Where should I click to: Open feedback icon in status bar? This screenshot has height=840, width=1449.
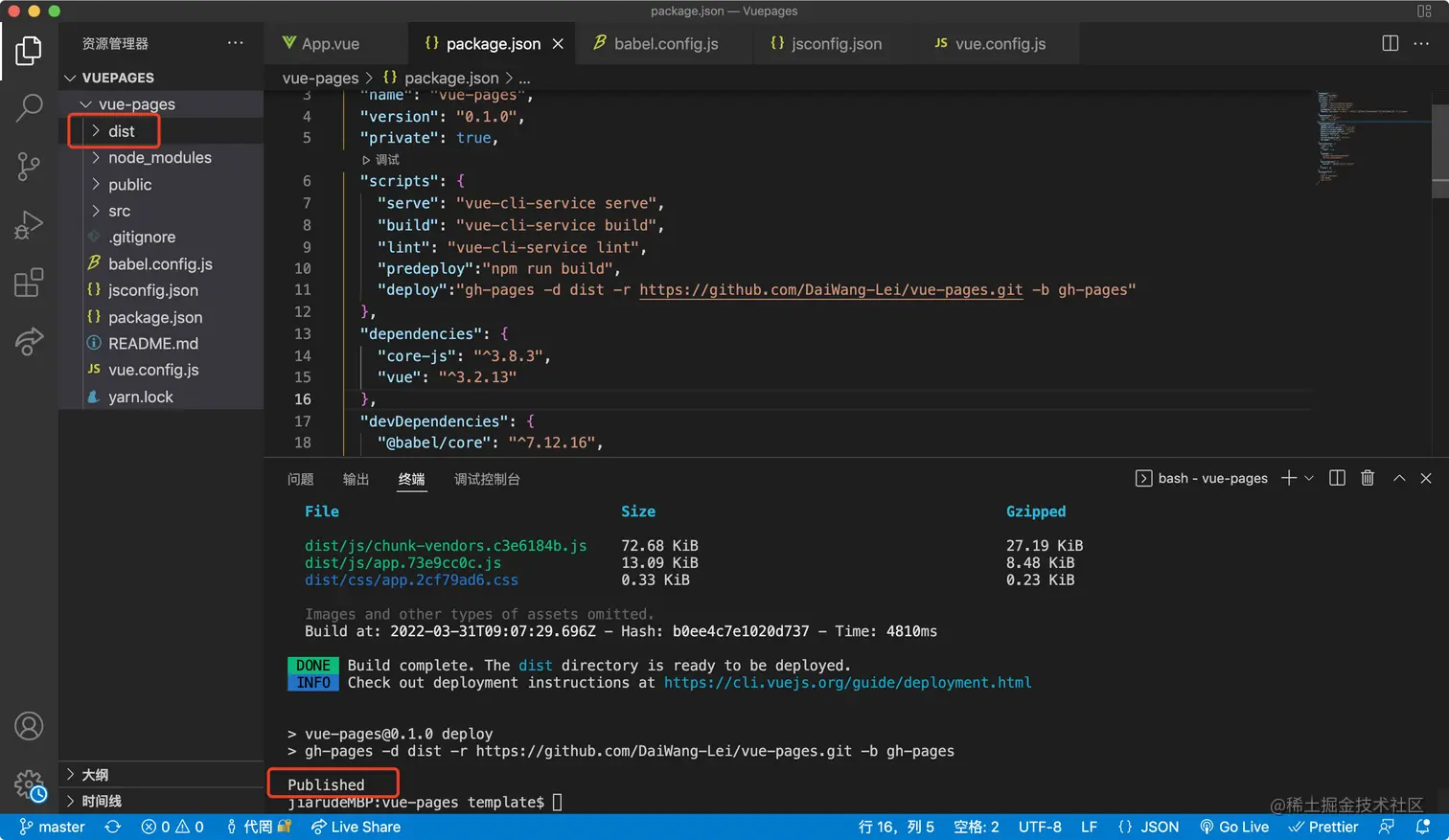tap(1387, 827)
